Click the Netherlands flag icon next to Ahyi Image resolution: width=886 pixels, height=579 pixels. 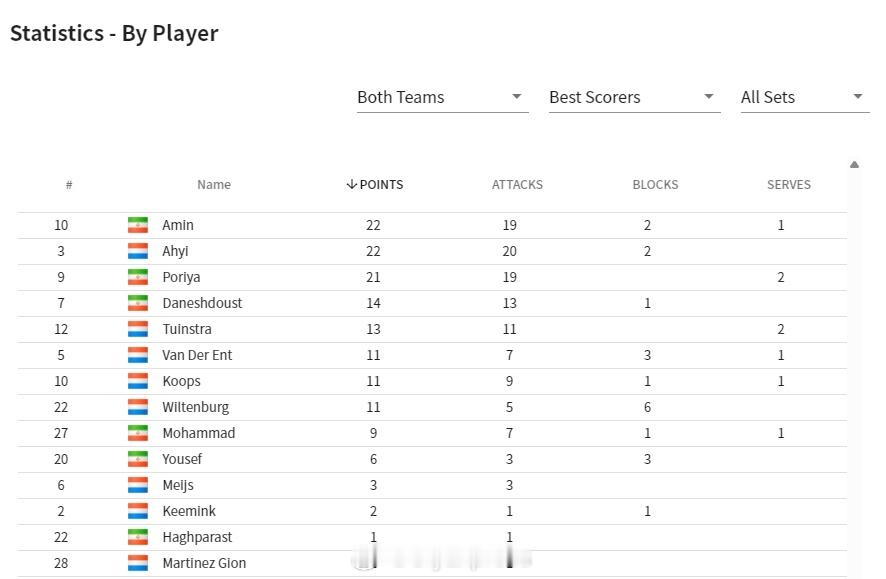click(138, 251)
